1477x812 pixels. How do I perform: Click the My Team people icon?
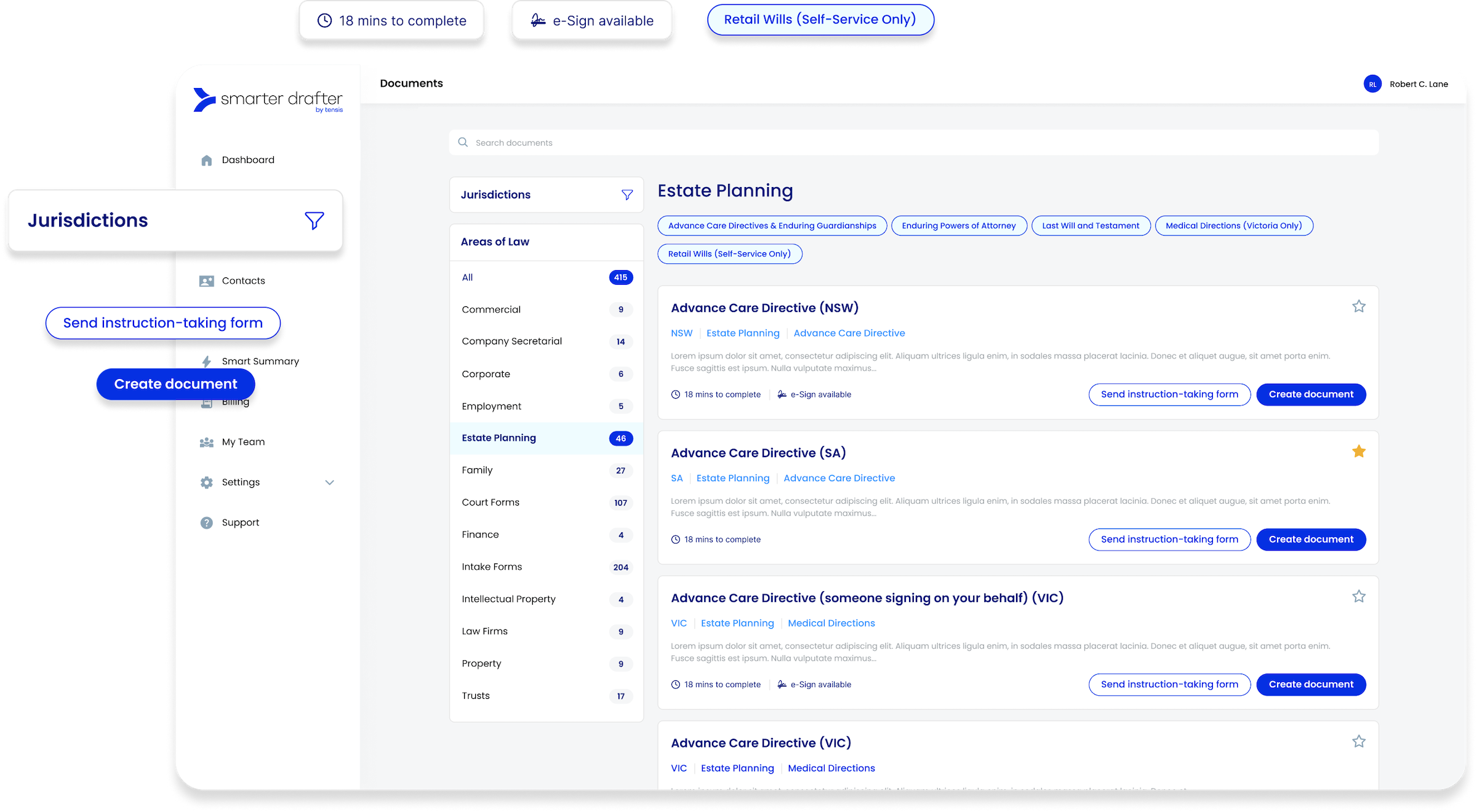click(206, 442)
